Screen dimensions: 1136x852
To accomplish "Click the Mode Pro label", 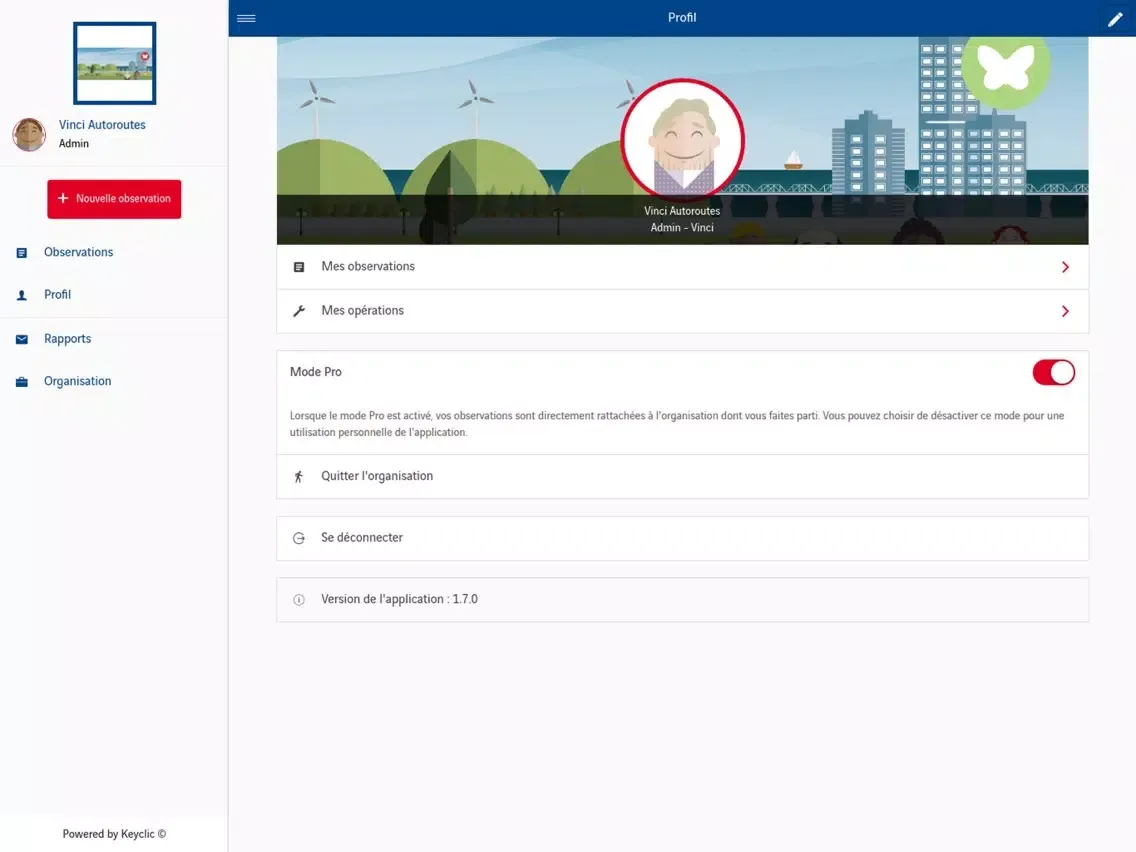I will pyautogui.click(x=316, y=372).
